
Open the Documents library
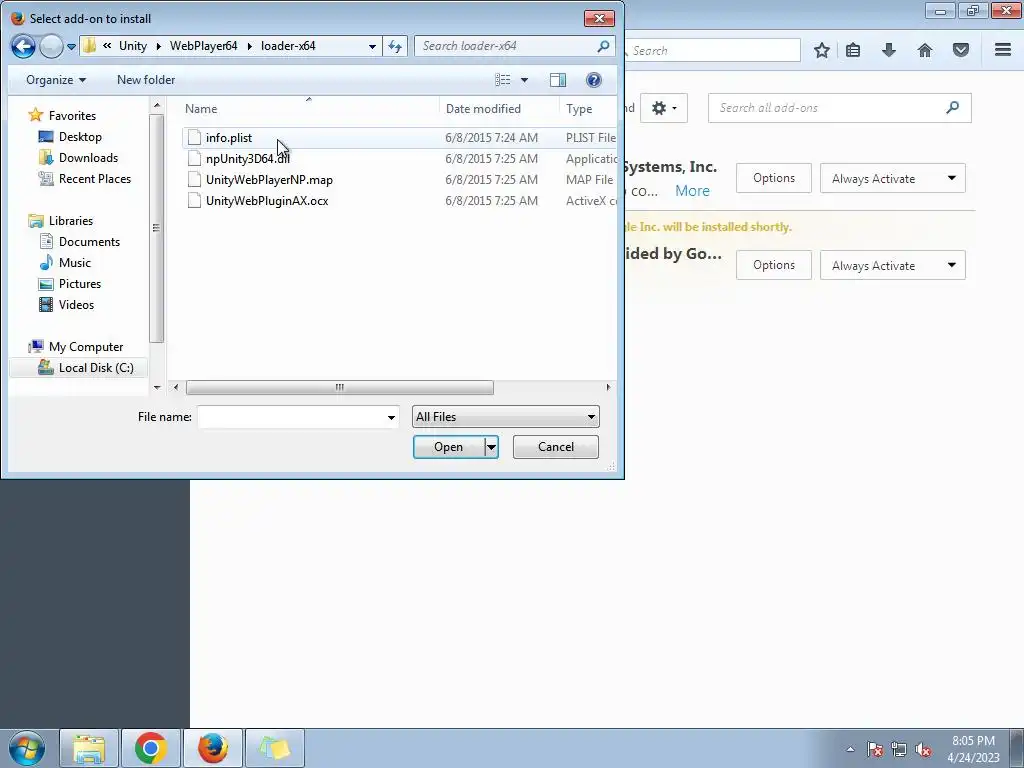click(x=89, y=242)
